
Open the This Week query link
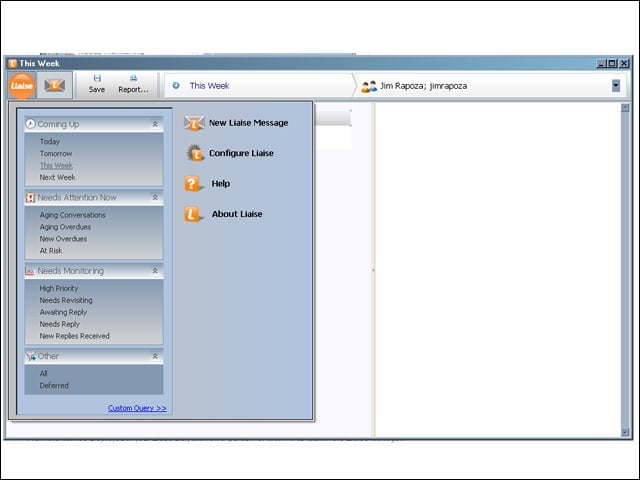pyautogui.click(x=56, y=165)
